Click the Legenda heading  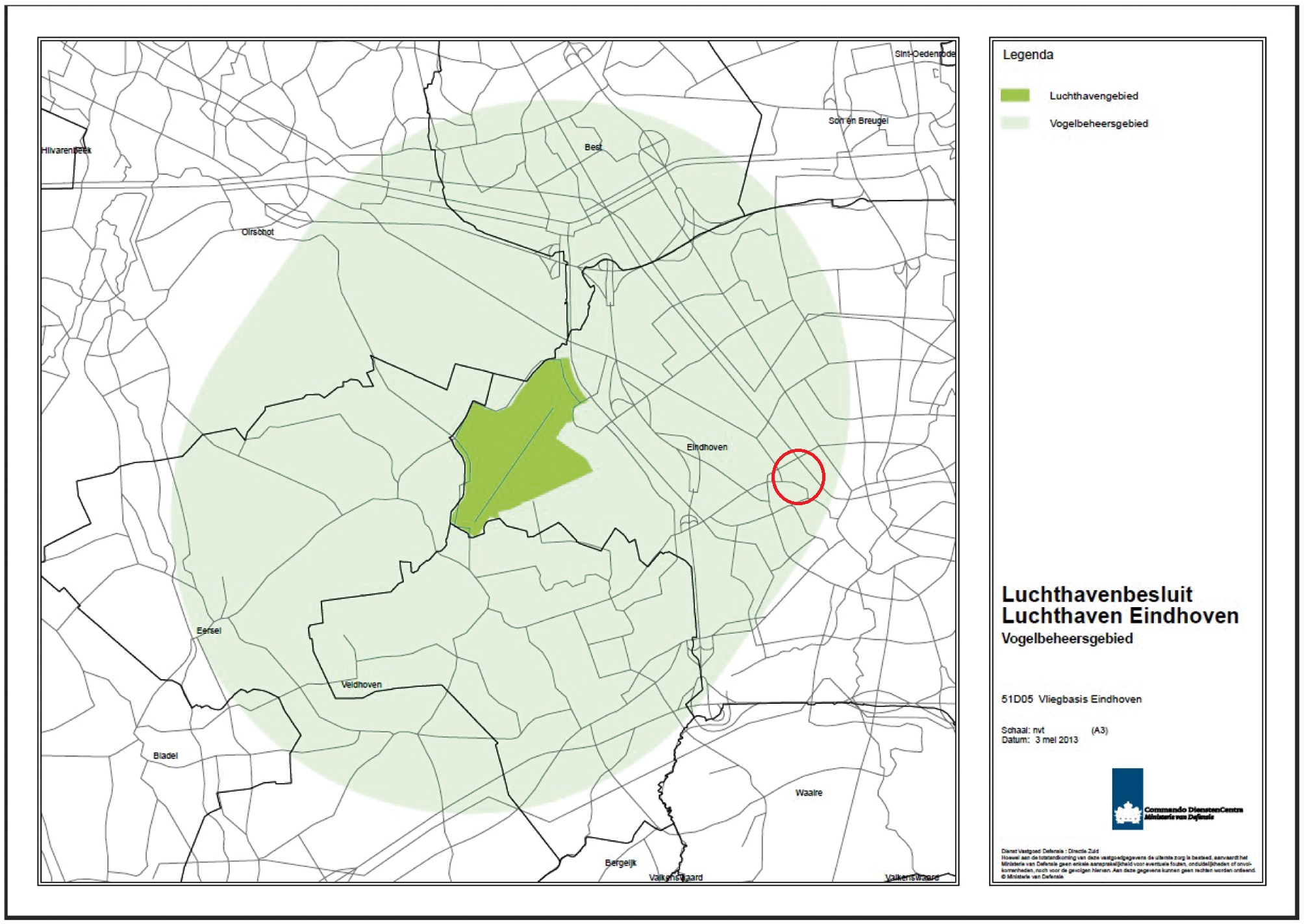pyautogui.click(x=1027, y=55)
